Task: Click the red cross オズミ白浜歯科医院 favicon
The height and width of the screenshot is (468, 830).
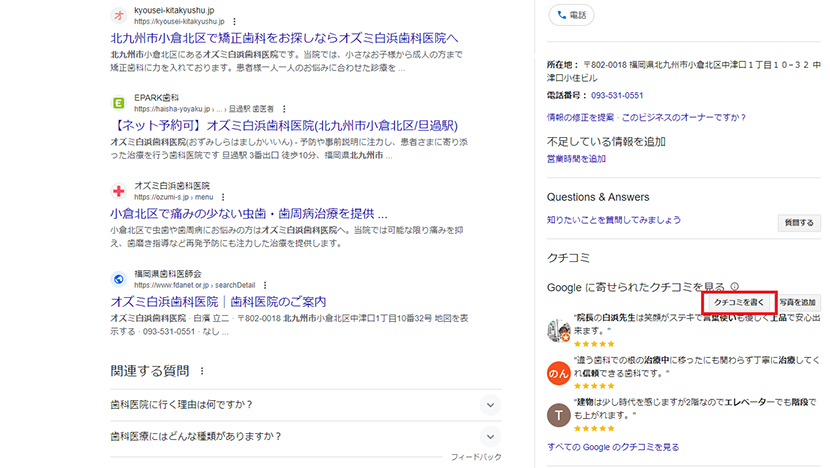Action: click(x=118, y=191)
